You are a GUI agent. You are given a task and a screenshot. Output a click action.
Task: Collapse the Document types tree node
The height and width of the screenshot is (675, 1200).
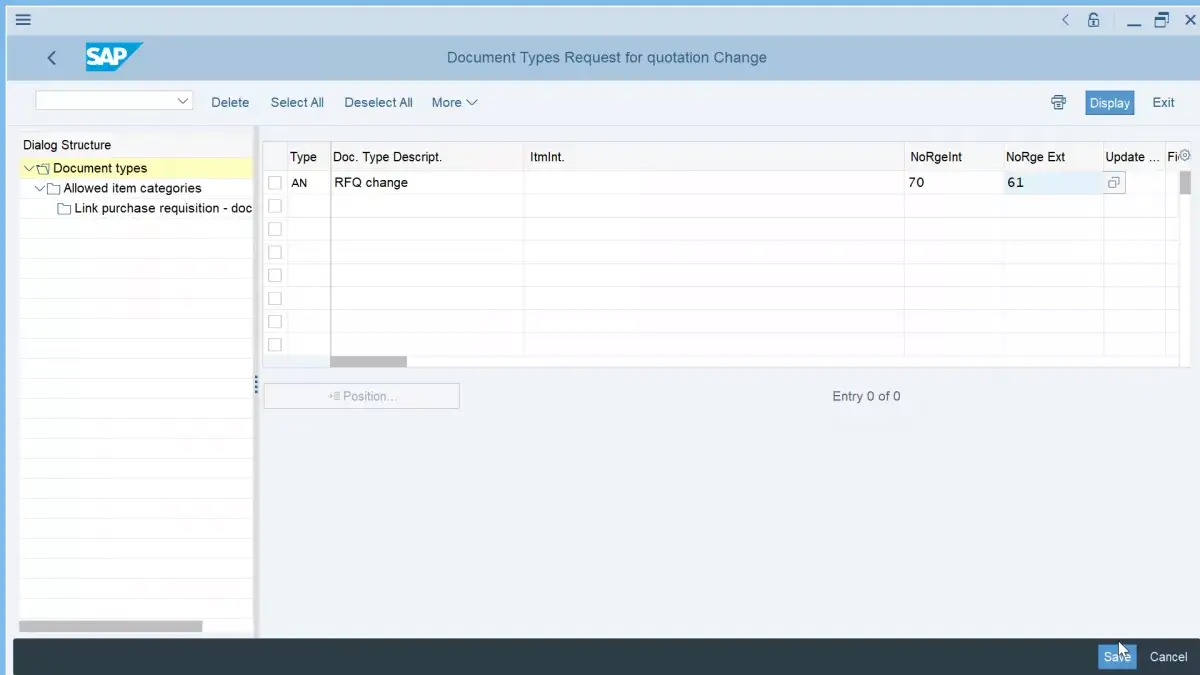tap(31, 167)
